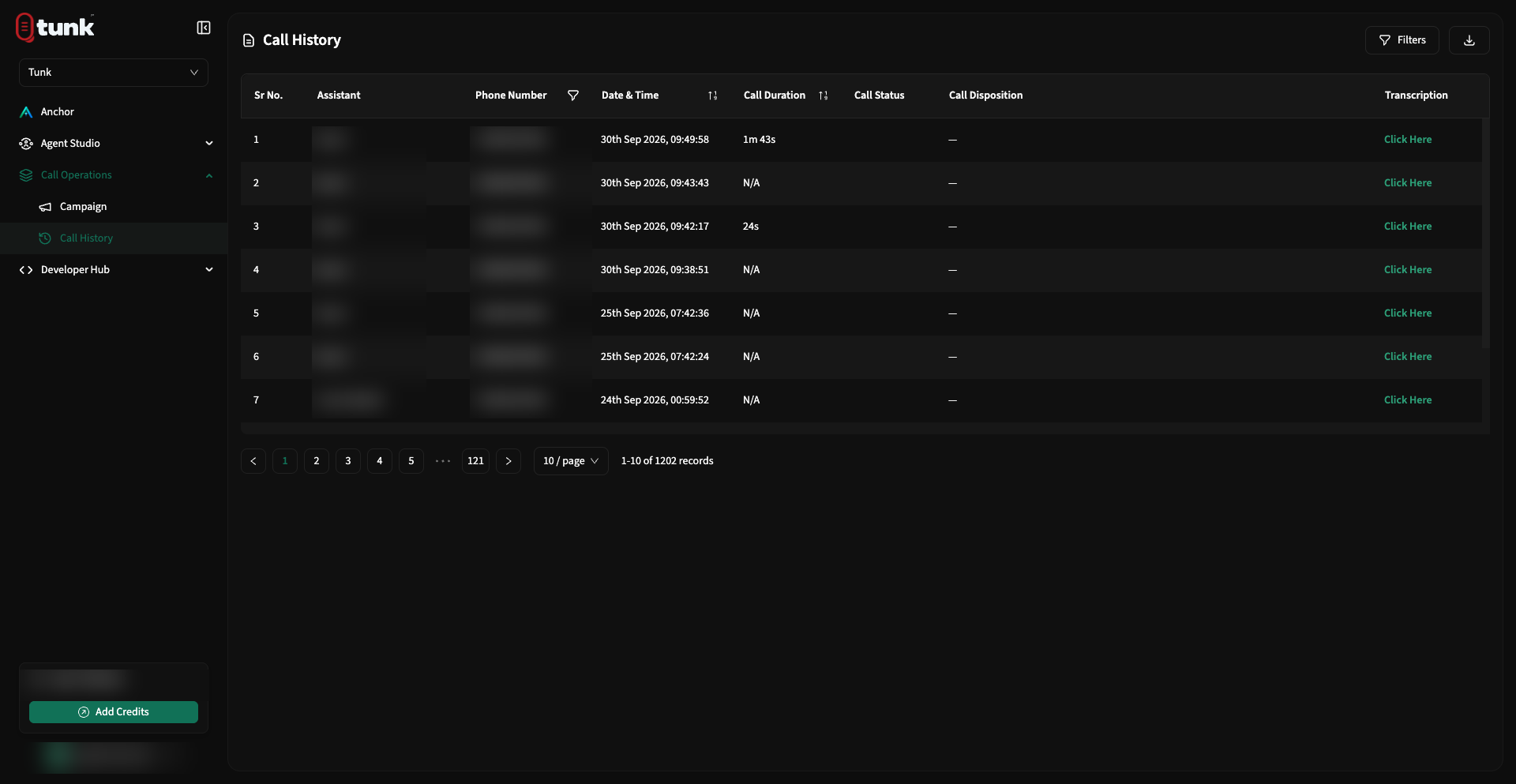
Task: Go to page 3
Action: [x=348, y=461]
